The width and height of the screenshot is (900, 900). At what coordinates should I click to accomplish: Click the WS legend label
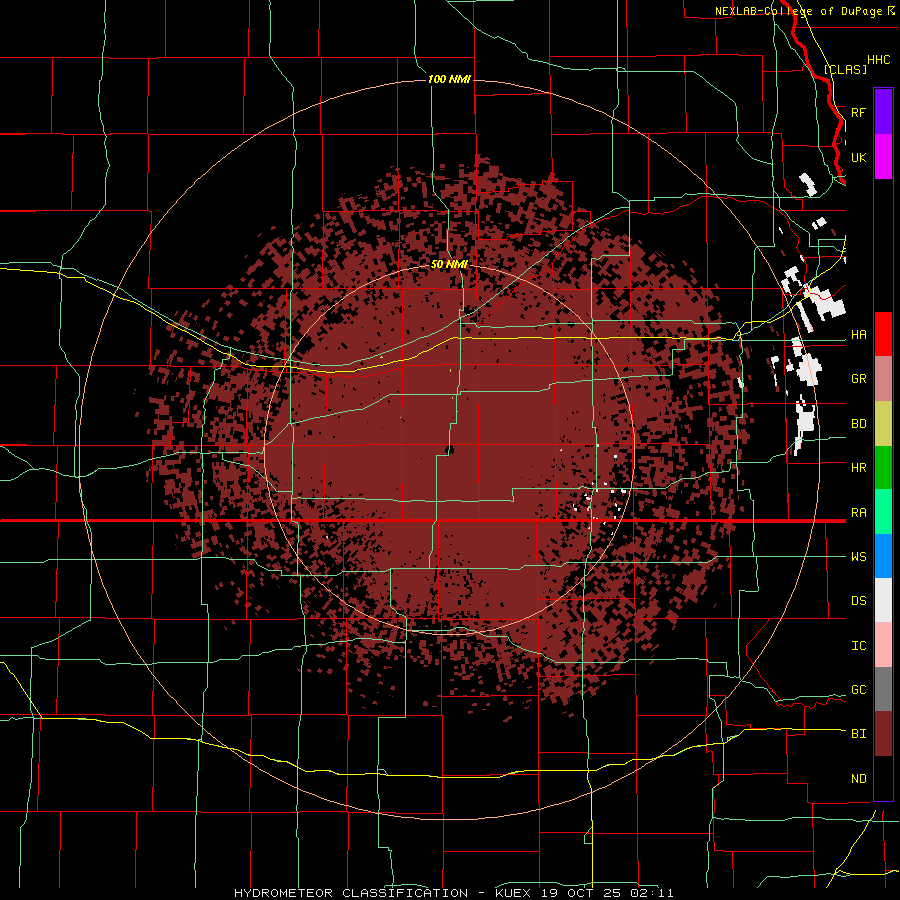[859, 557]
